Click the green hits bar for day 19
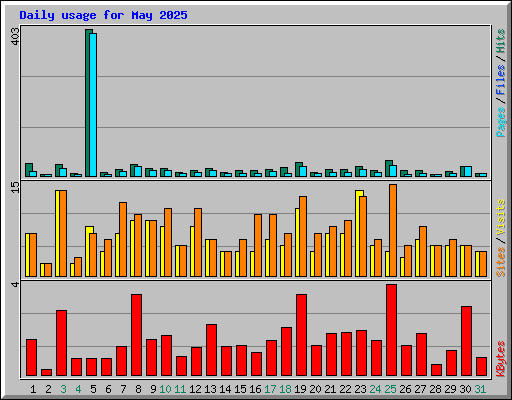Screen dimensions: 512x400 (x=298, y=169)
